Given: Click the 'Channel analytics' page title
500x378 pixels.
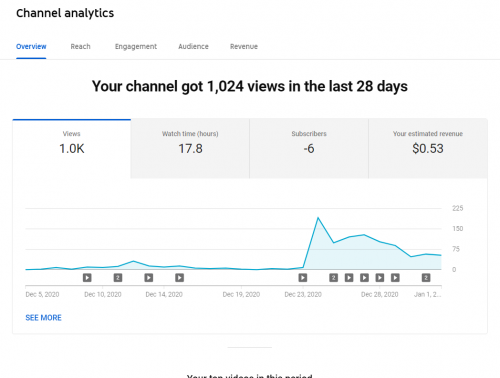Looking at the screenshot, I should [65, 13].
